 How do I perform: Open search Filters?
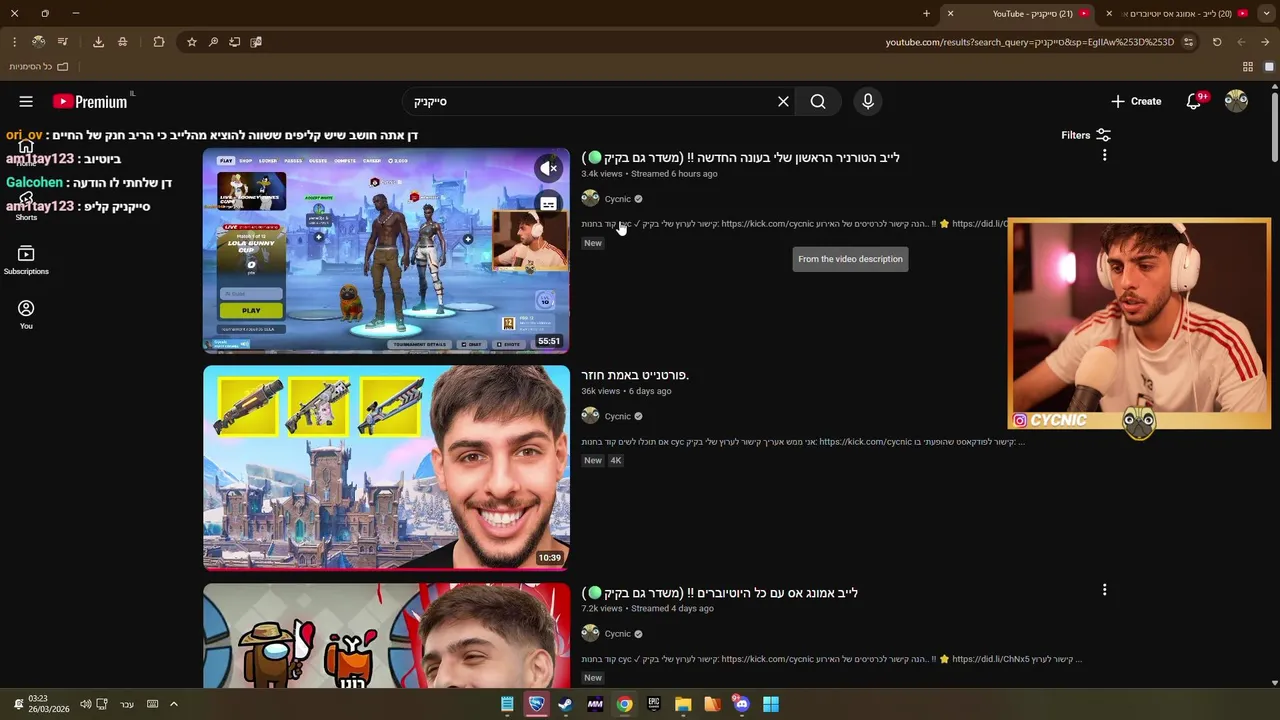point(1086,135)
